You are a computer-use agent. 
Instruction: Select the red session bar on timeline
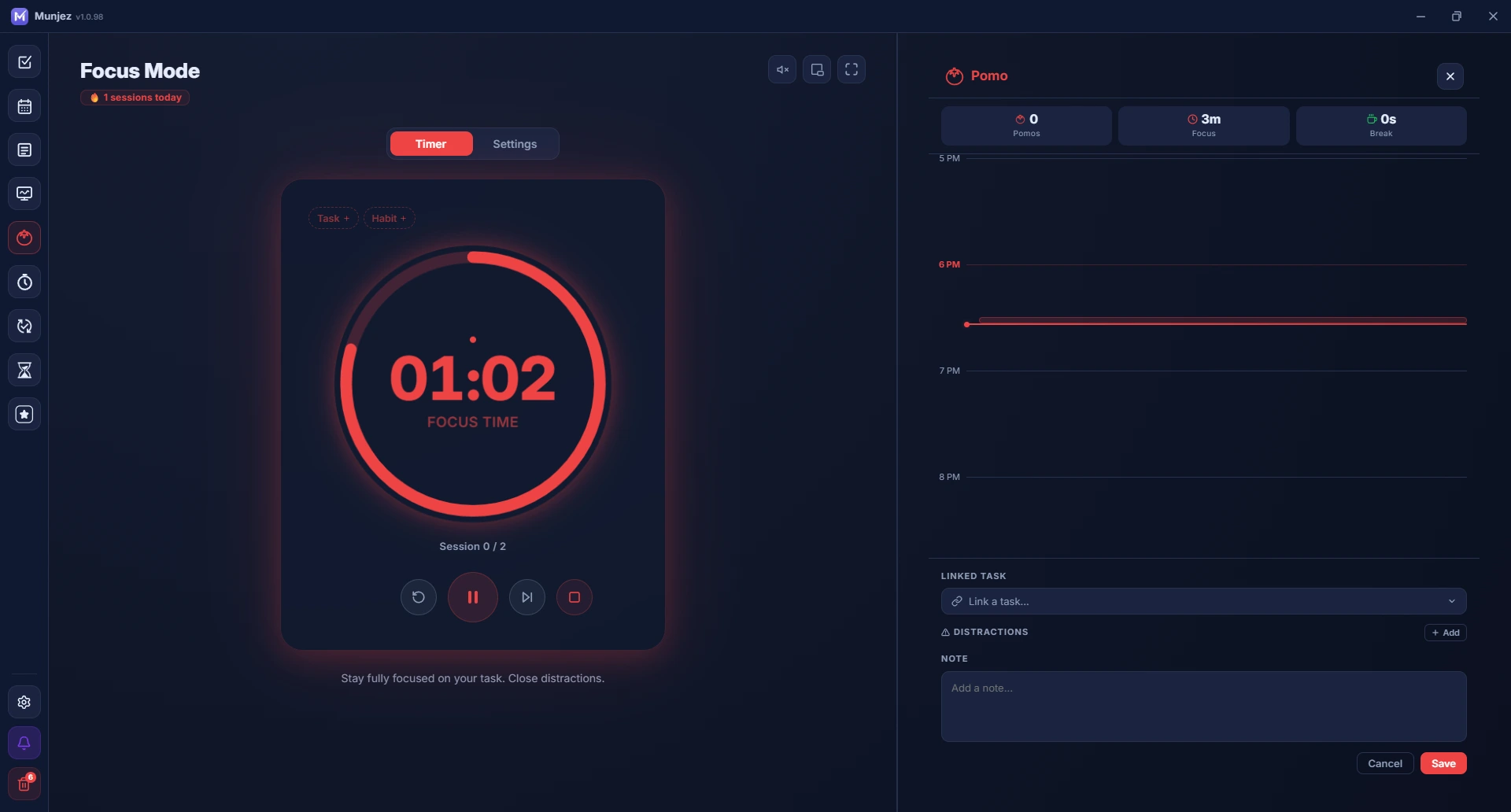[1222, 321]
